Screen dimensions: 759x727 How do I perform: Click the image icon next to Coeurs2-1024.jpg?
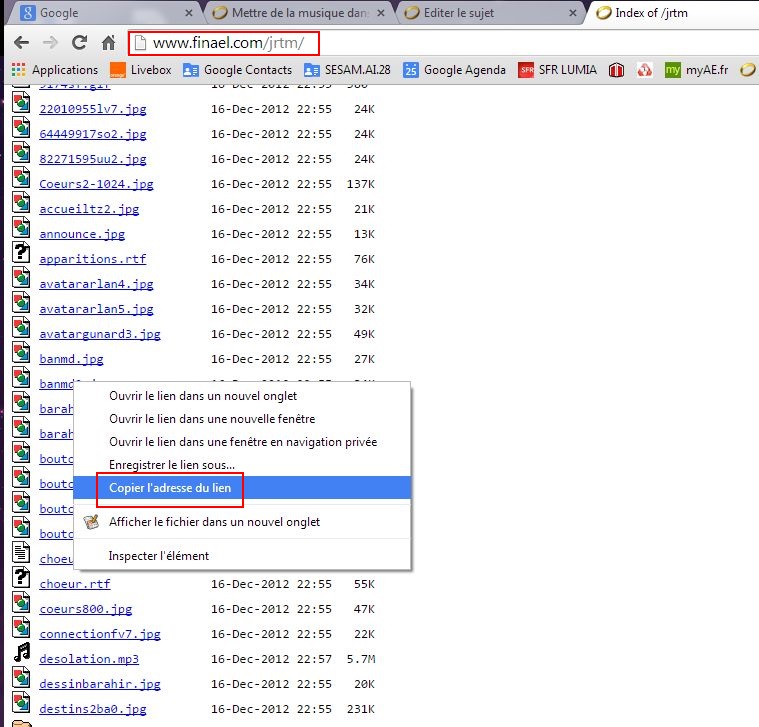pos(21,178)
